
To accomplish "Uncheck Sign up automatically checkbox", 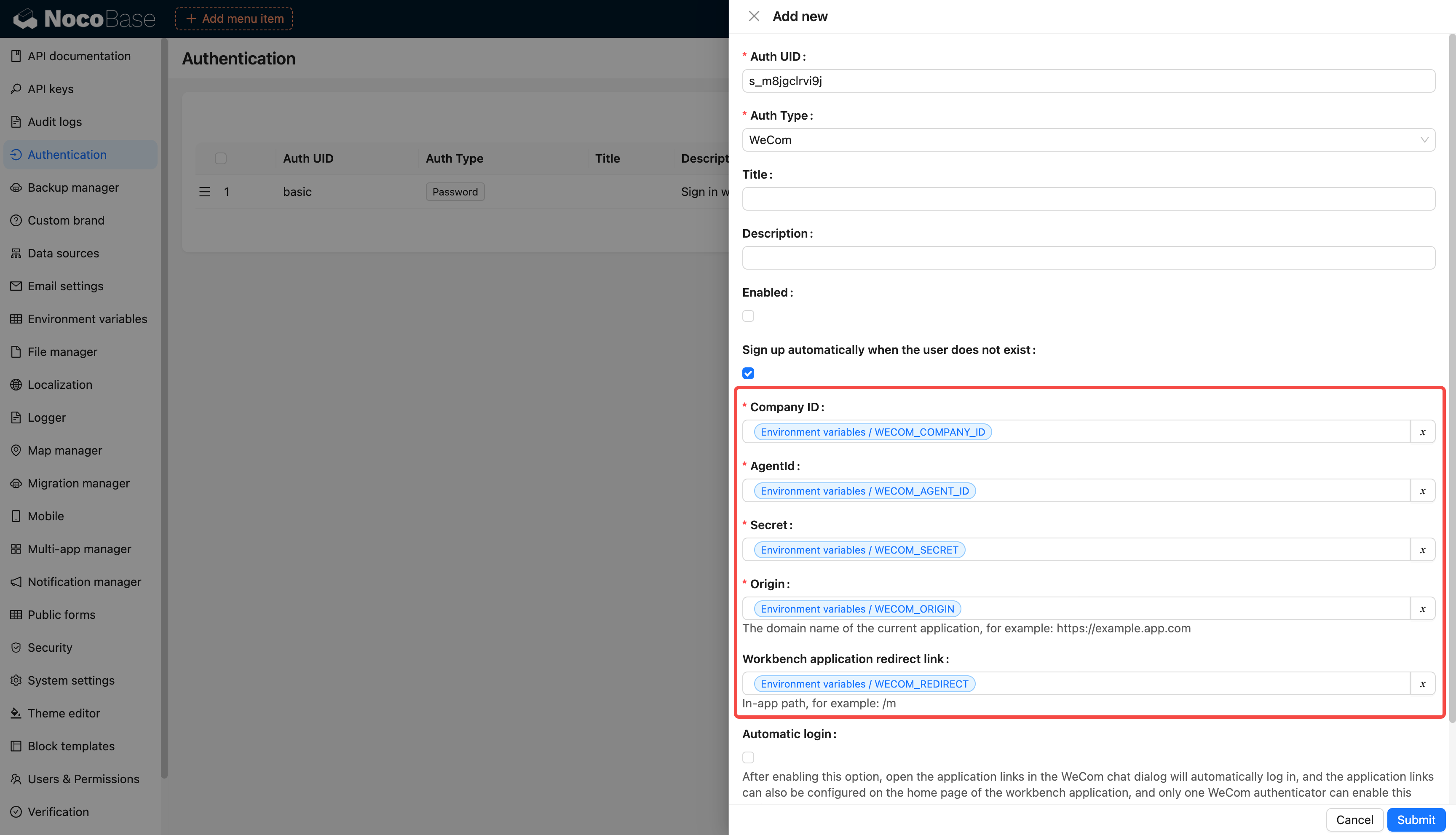I will [748, 373].
